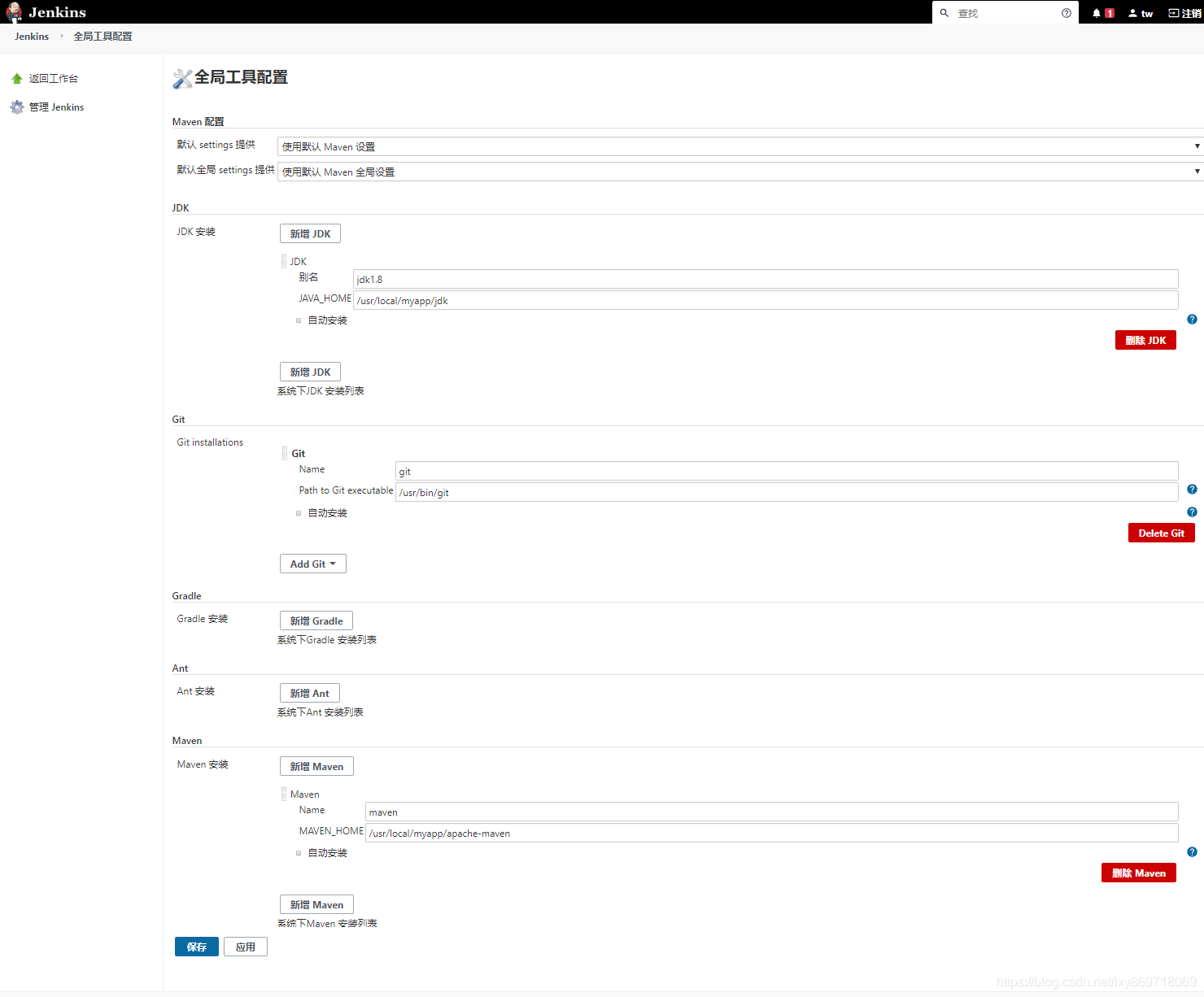The height and width of the screenshot is (997, 1204).
Task: Open Path to Git executable help icon
Action: tap(1192, 490)
